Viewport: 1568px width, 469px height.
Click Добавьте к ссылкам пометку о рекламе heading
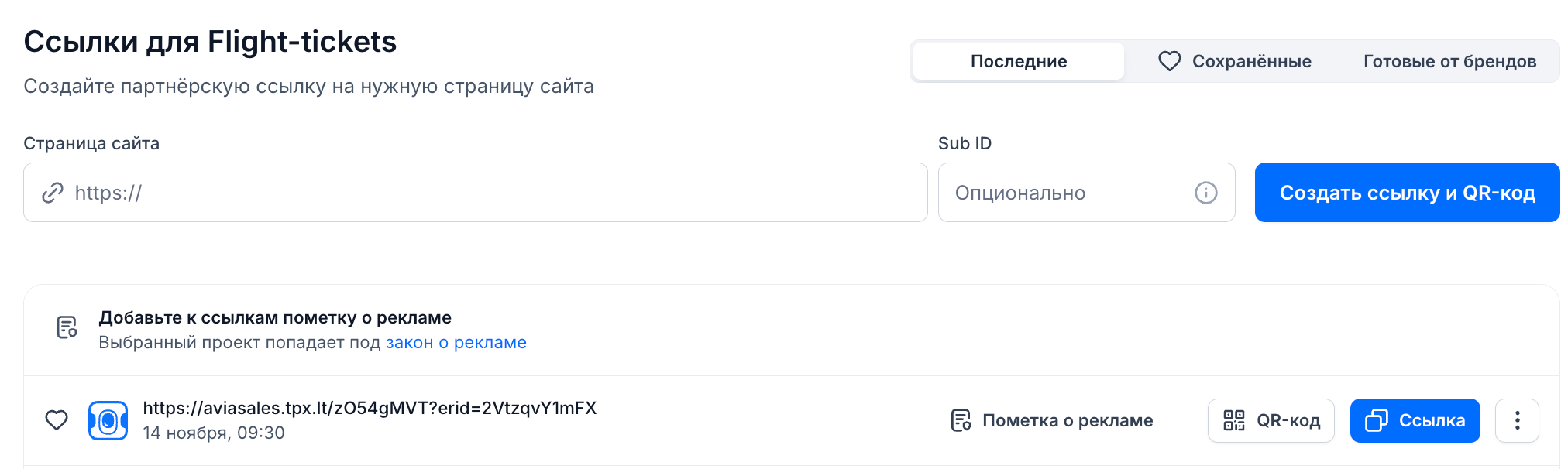coord(274,317)
